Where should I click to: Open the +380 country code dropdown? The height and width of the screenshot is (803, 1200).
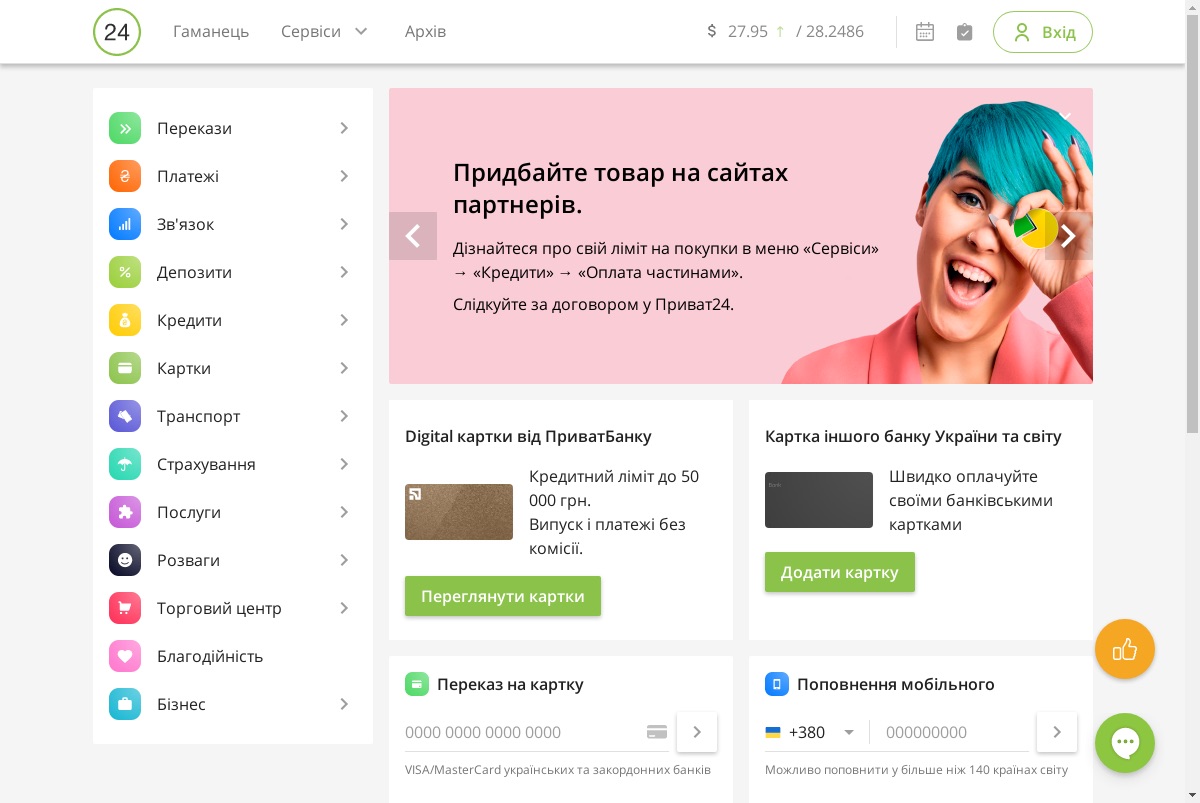tap(810, 732)
